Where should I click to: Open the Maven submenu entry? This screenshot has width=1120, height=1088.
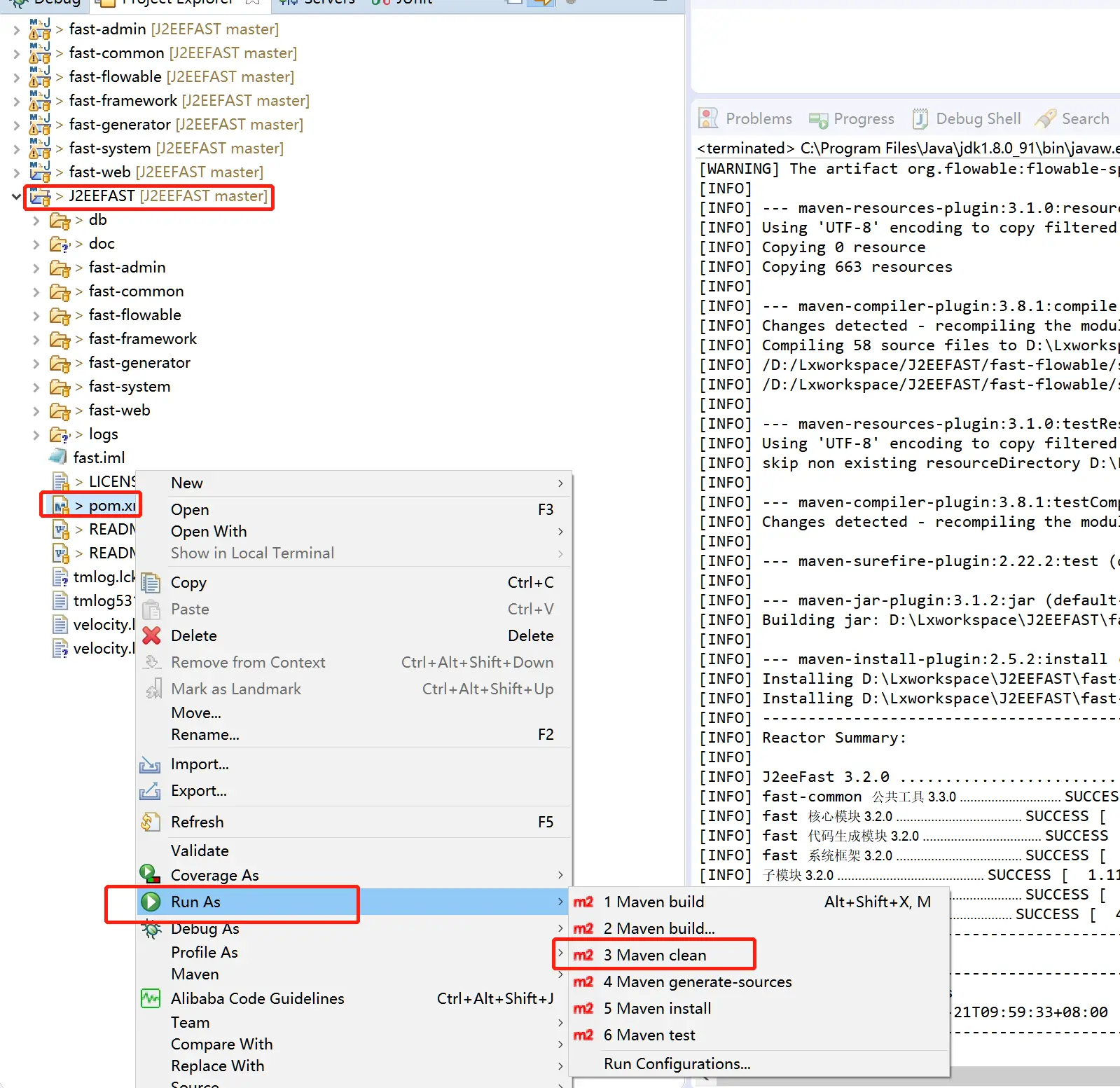pos(354,975)
